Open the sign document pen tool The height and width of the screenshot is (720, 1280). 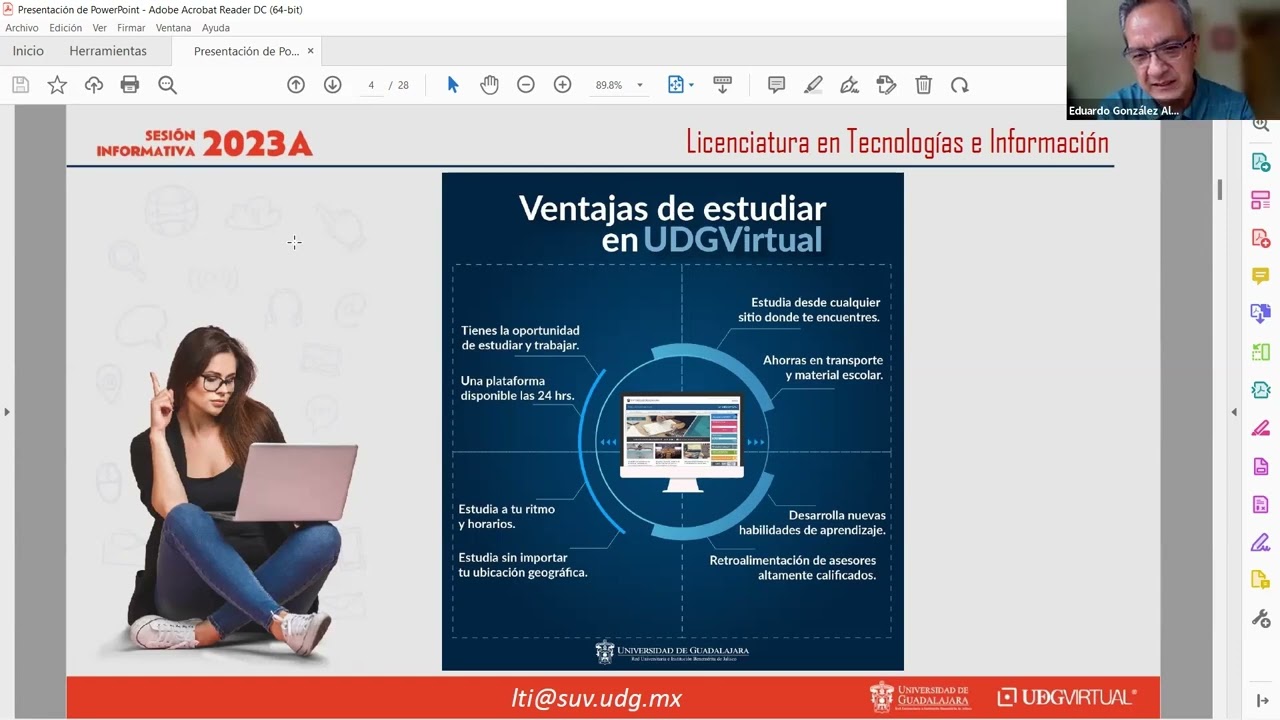coord(850,85)
